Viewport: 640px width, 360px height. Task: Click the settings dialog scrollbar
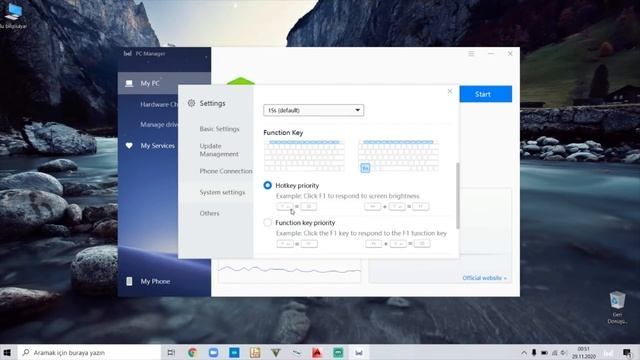pos(458,196)
